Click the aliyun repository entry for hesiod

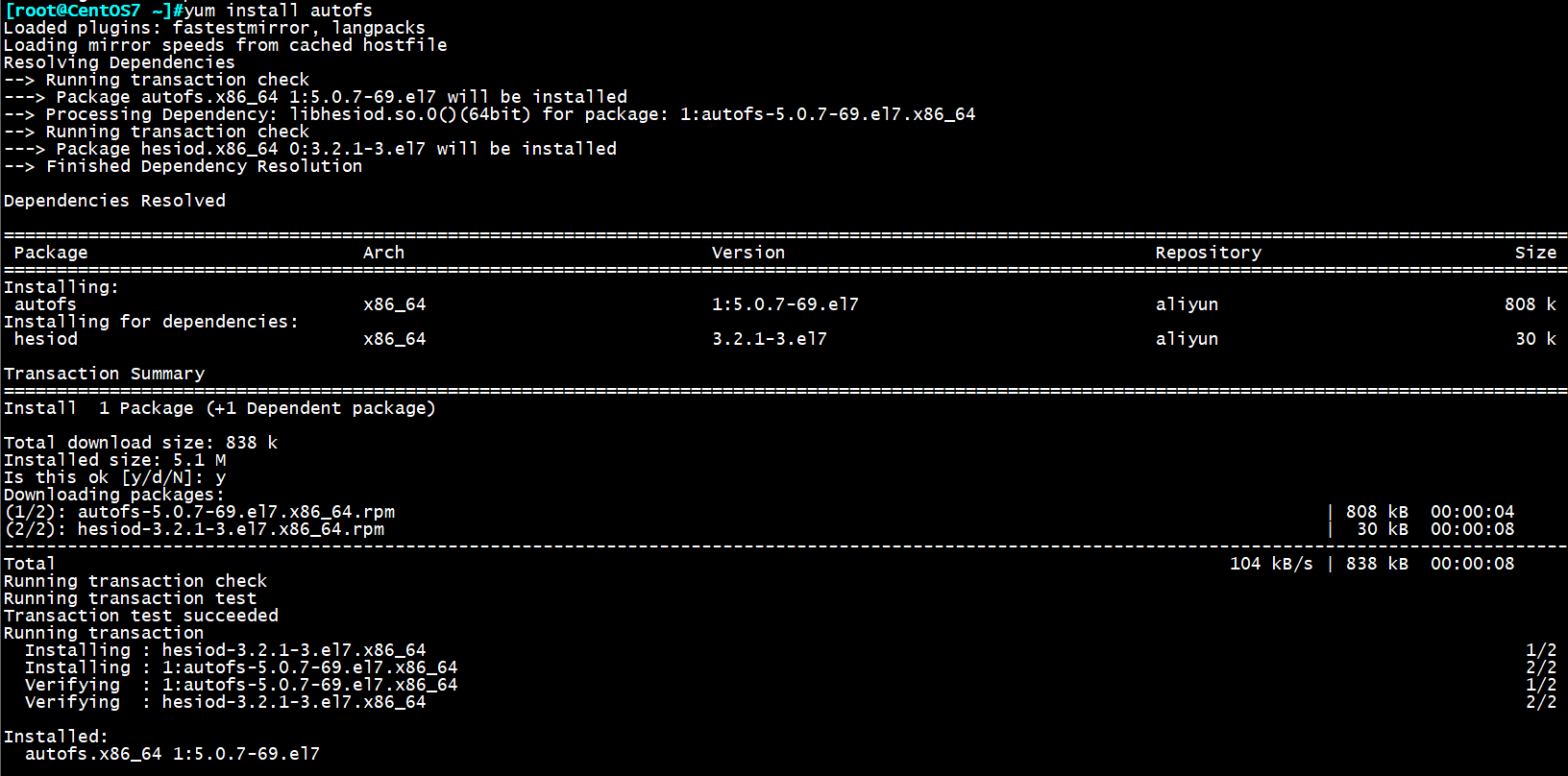point(1187,339)
